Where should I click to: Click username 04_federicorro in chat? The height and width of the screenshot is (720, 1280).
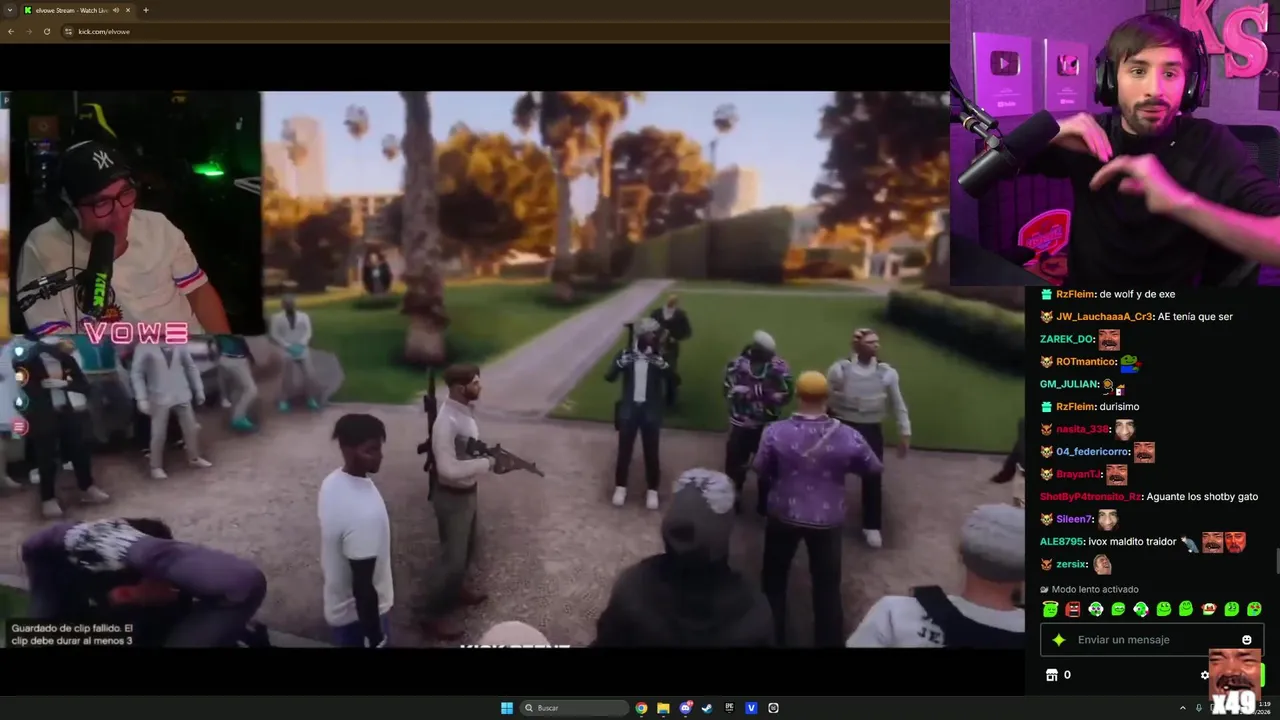(x=1091, y=452)
